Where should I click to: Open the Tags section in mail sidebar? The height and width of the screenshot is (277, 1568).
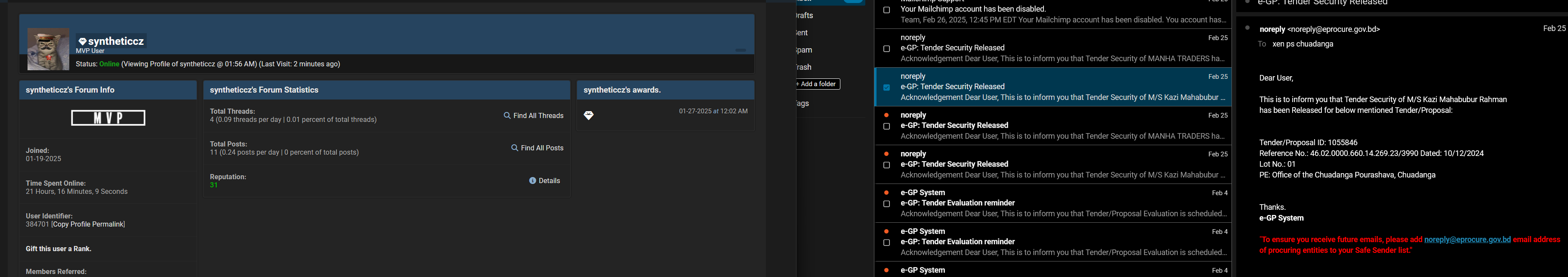[803, 103]
